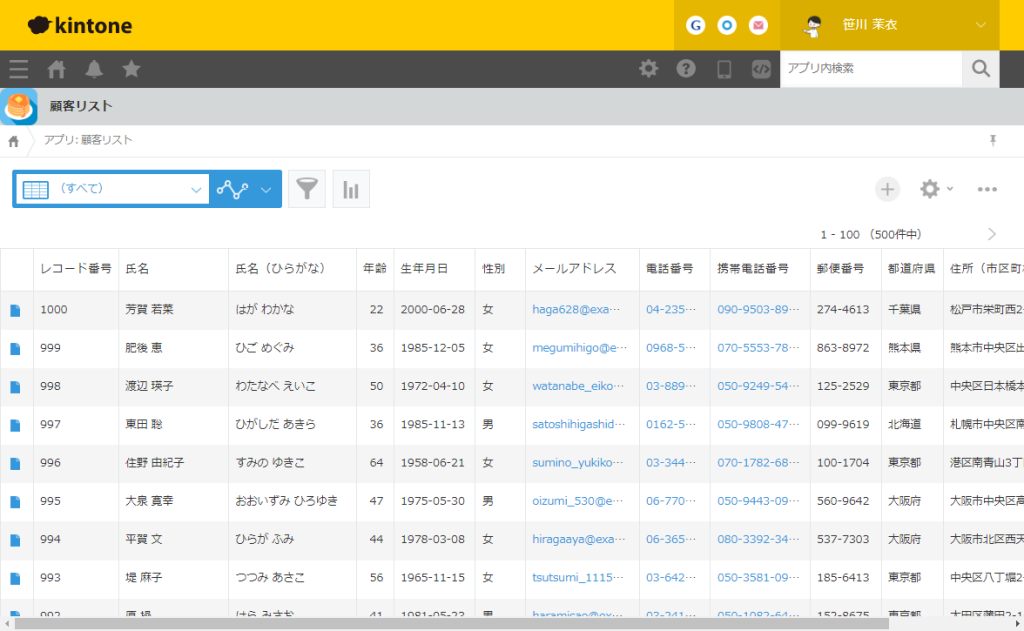This screenshot has height=631, width=1024.
Task: Open the bar chart aggregate icon
Action: (351, 189)
